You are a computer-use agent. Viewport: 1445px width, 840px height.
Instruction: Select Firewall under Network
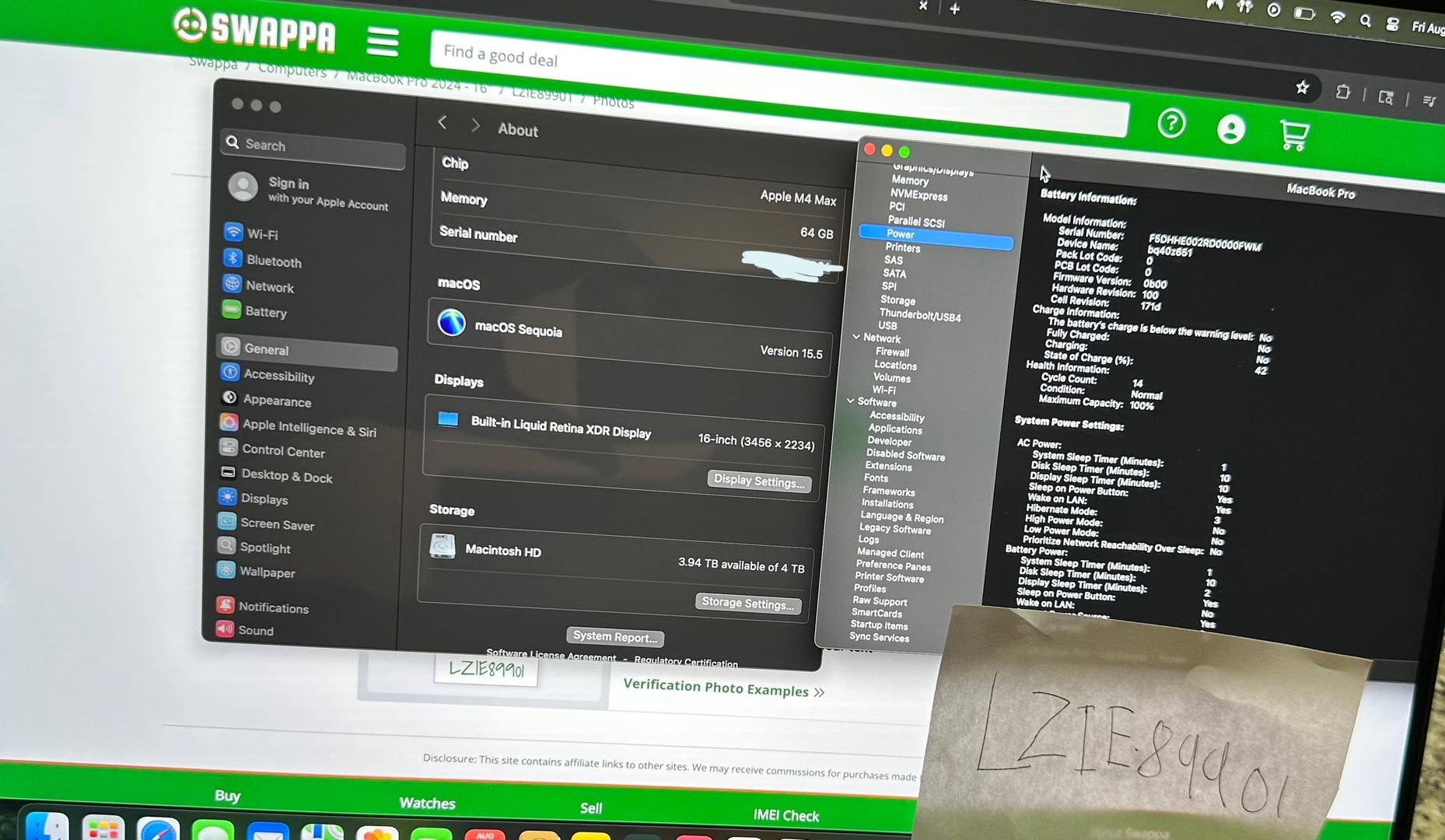(892, 352)
